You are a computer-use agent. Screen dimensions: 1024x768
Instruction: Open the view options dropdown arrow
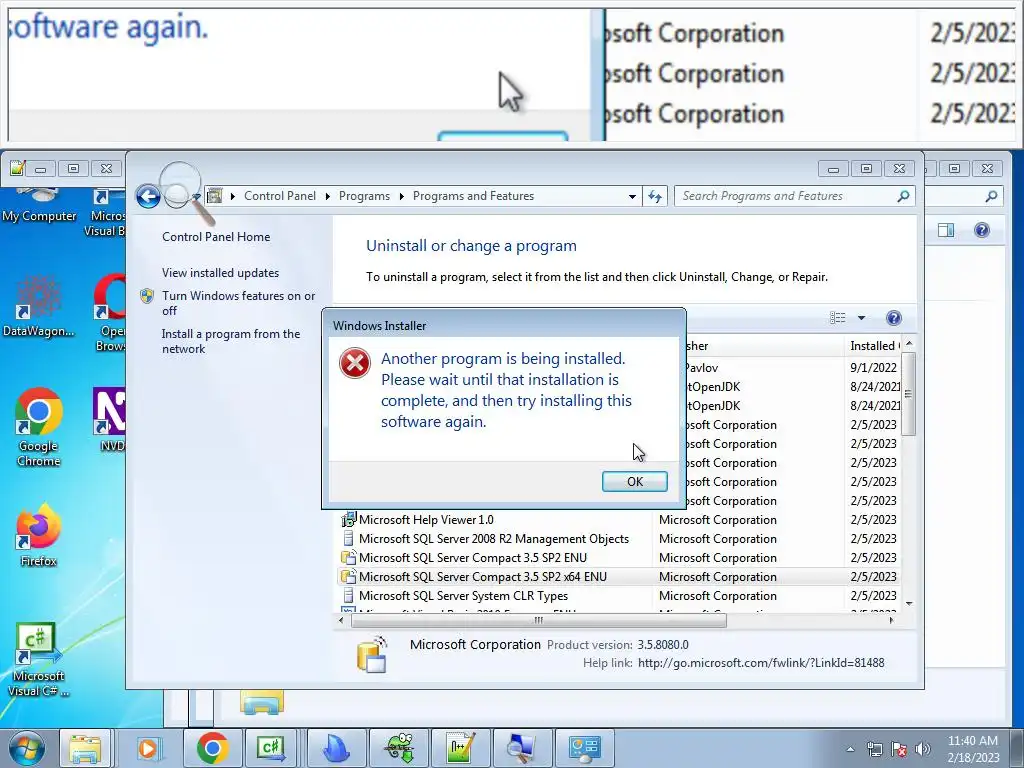[861, 318]
